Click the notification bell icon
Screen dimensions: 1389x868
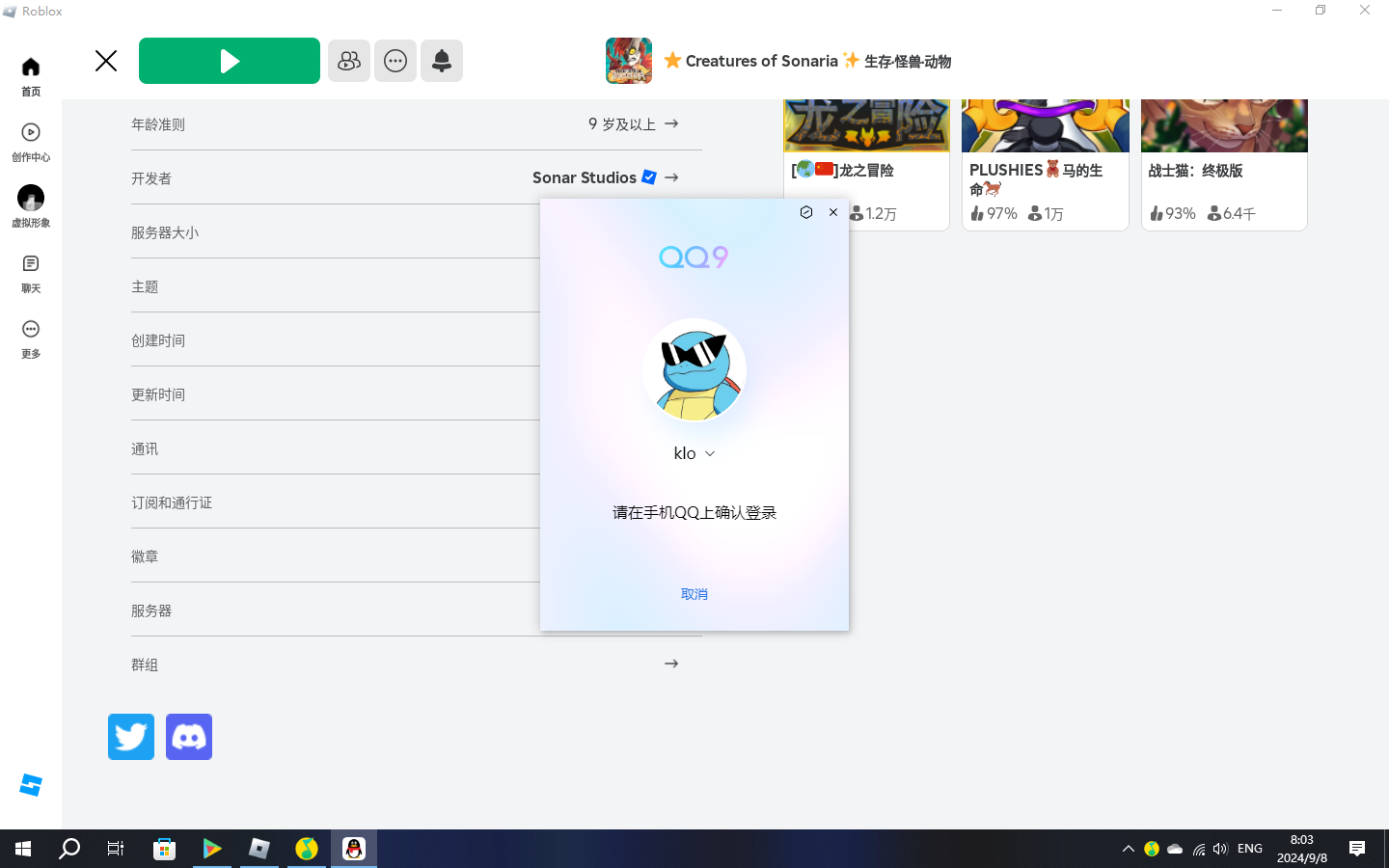coord(442,61)
